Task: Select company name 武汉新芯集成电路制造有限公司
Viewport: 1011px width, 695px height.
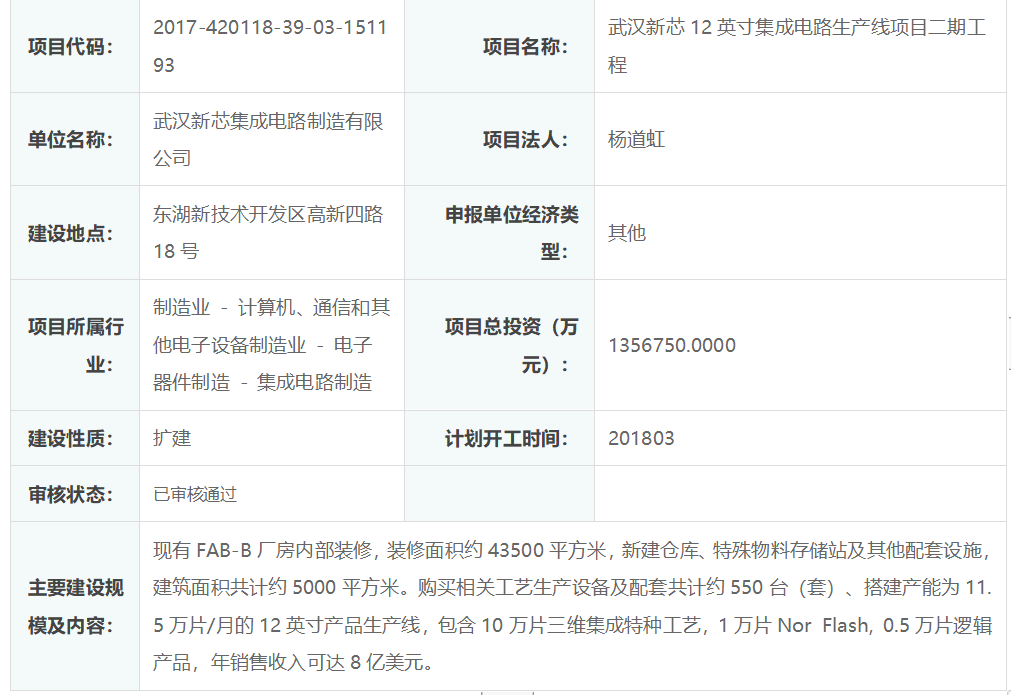Action: (x=268, y=139)
